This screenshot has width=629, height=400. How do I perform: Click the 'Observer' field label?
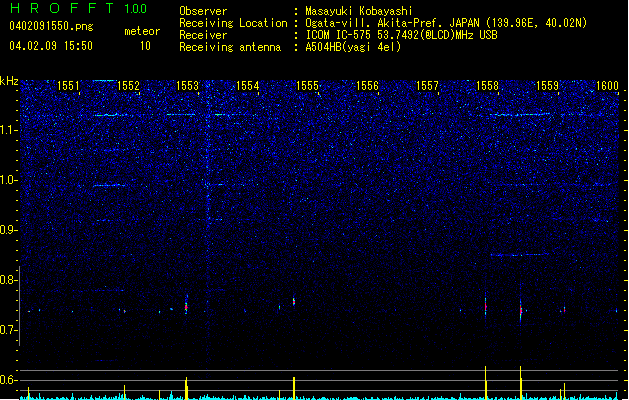pos(203,11)
